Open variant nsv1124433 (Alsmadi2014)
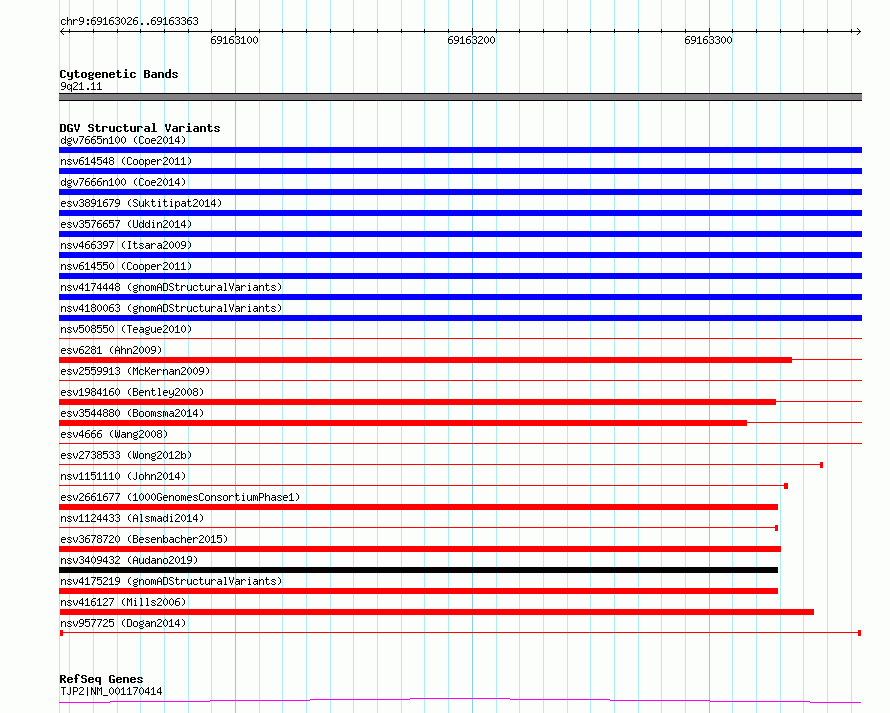Screen dimensions: 890x713 (x=132, y=518)
